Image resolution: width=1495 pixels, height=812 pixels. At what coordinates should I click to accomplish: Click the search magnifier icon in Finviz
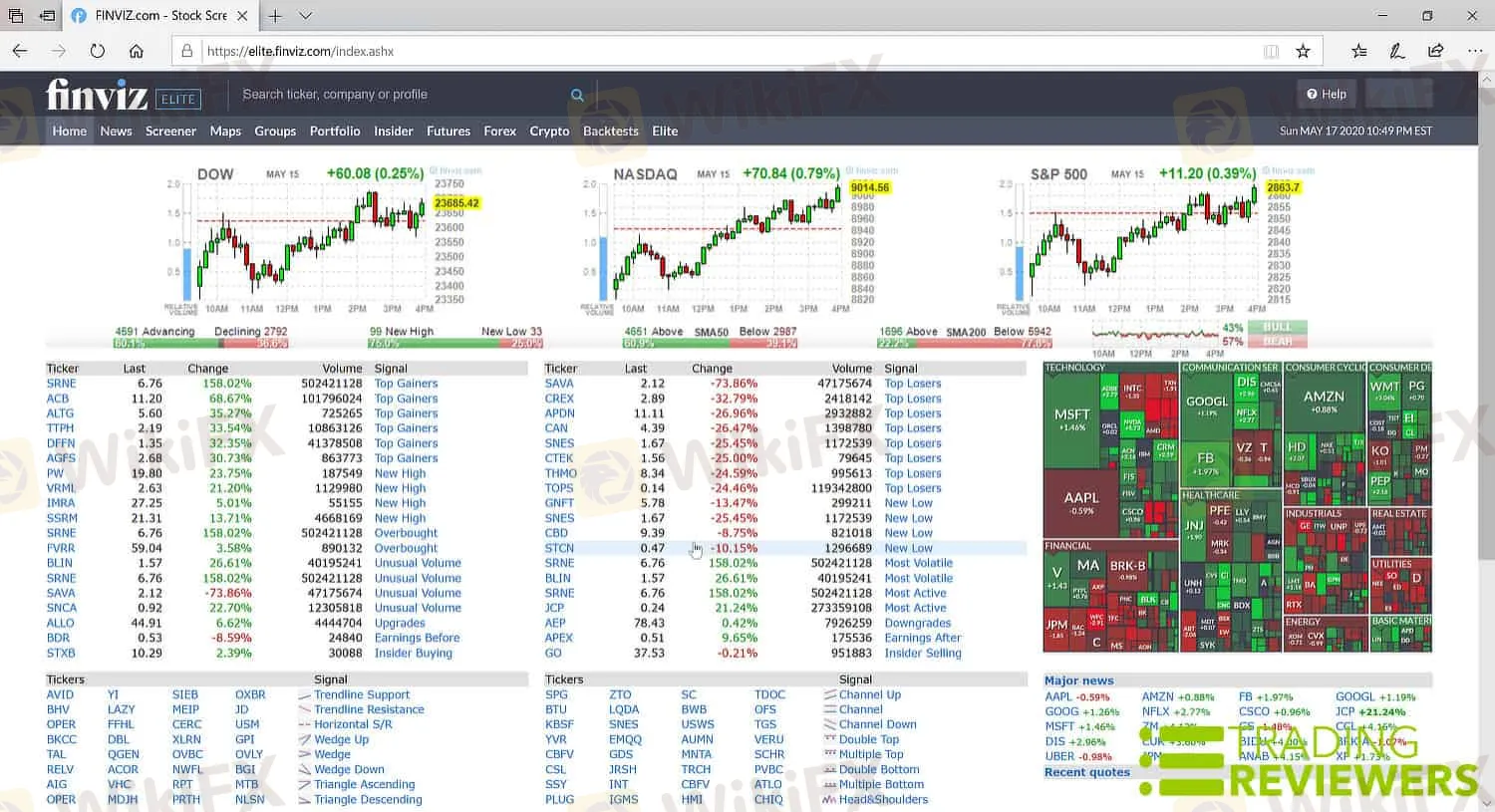(577, 95)
